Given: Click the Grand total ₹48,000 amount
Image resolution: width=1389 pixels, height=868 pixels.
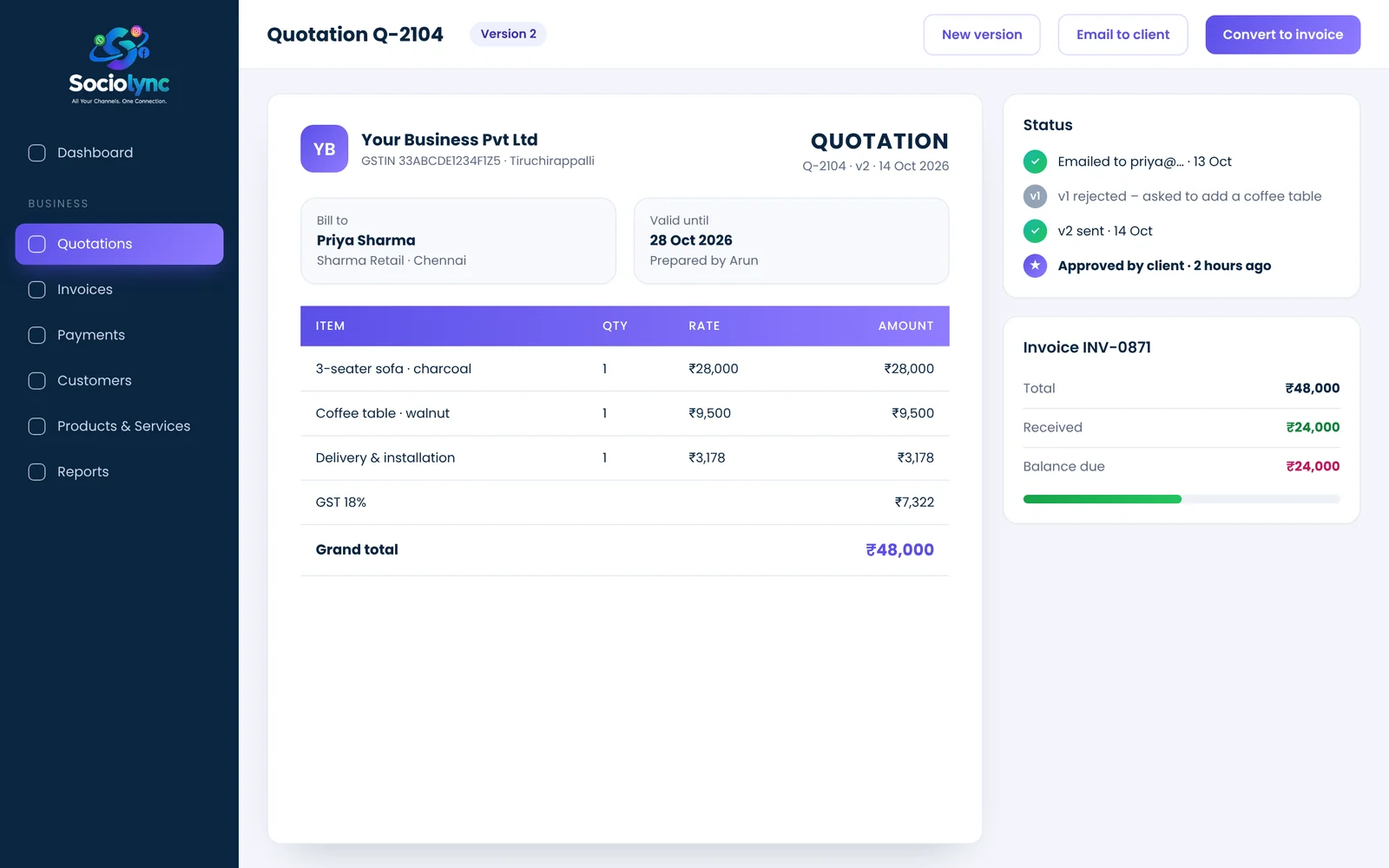Looking at the screenshot, I should [x=899, y=549].
